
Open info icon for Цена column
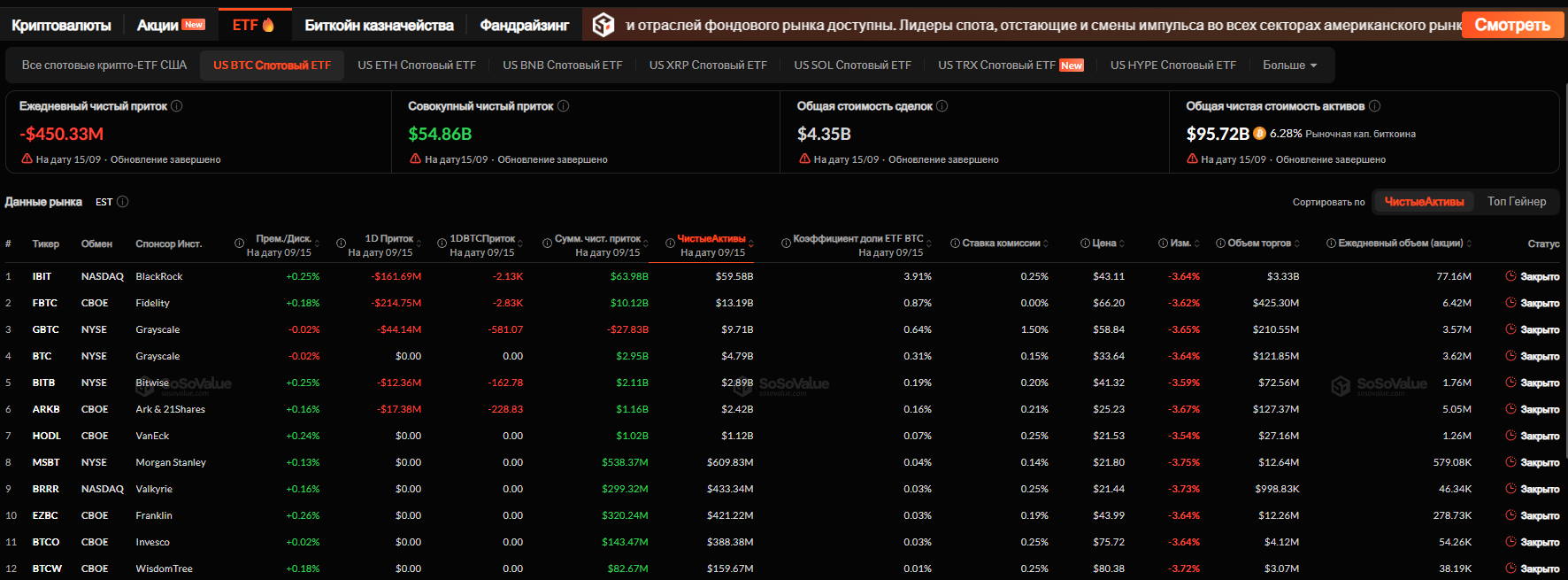pyautogui.click(x=1086, y=244)
